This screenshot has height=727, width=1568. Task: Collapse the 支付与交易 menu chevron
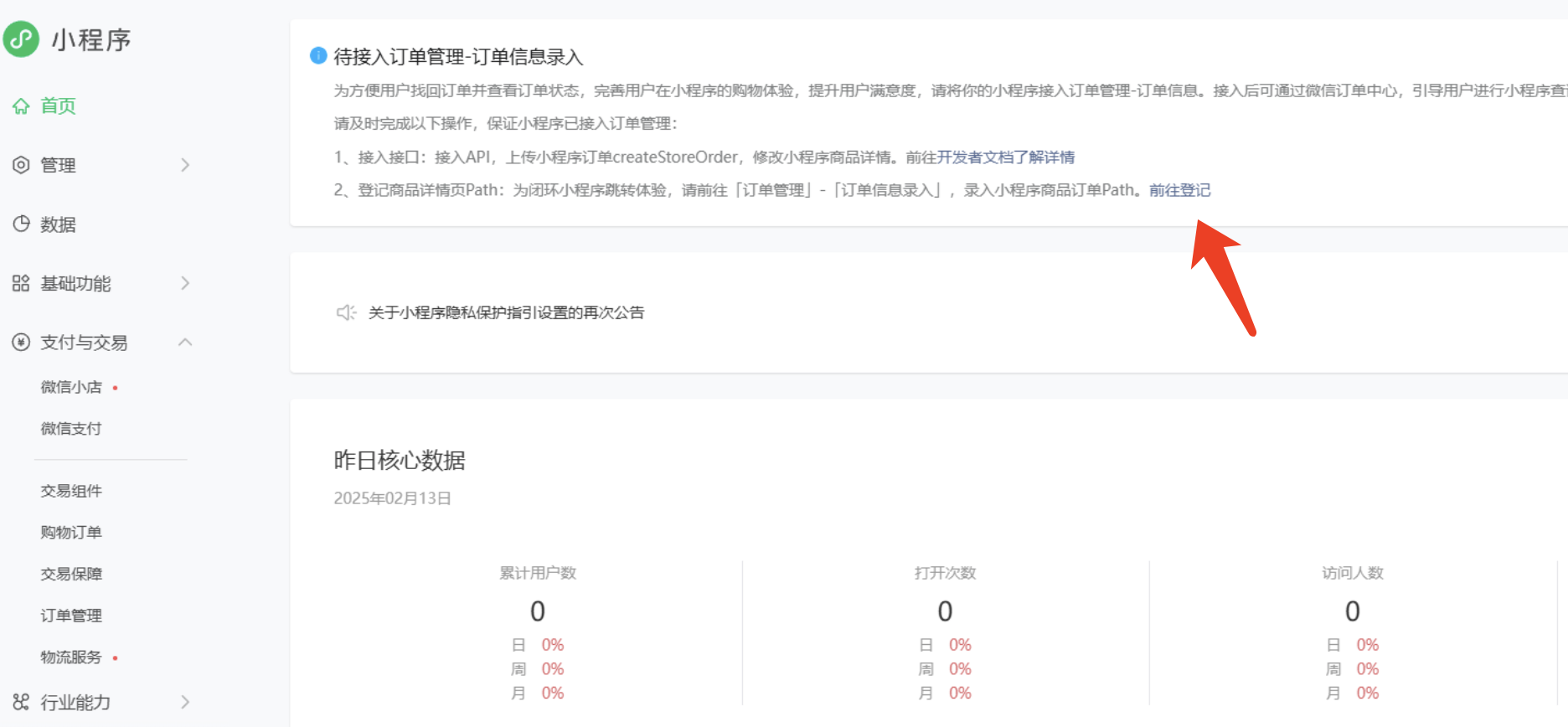185,342
